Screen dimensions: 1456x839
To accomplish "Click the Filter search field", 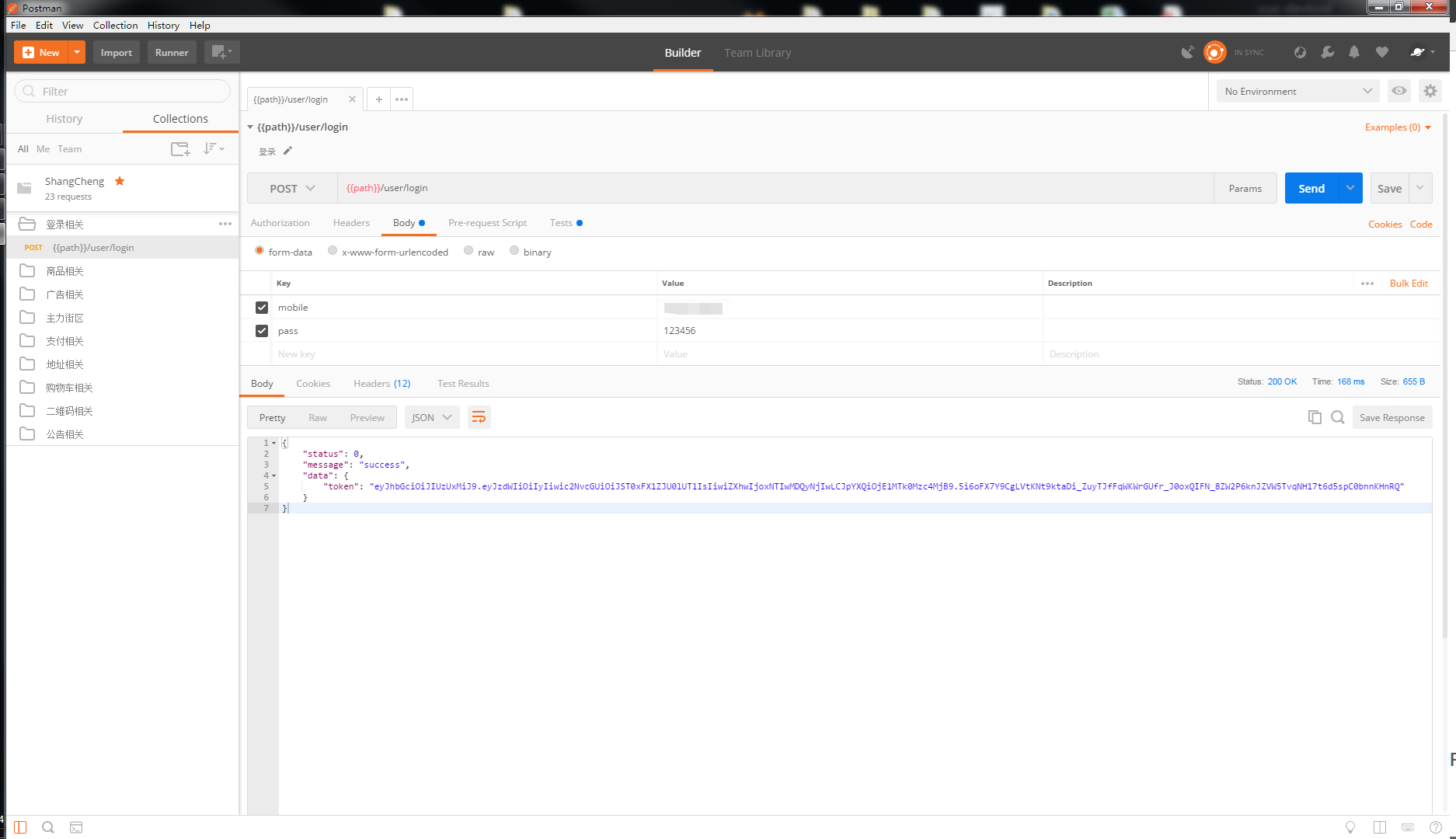I will point(123,91).
